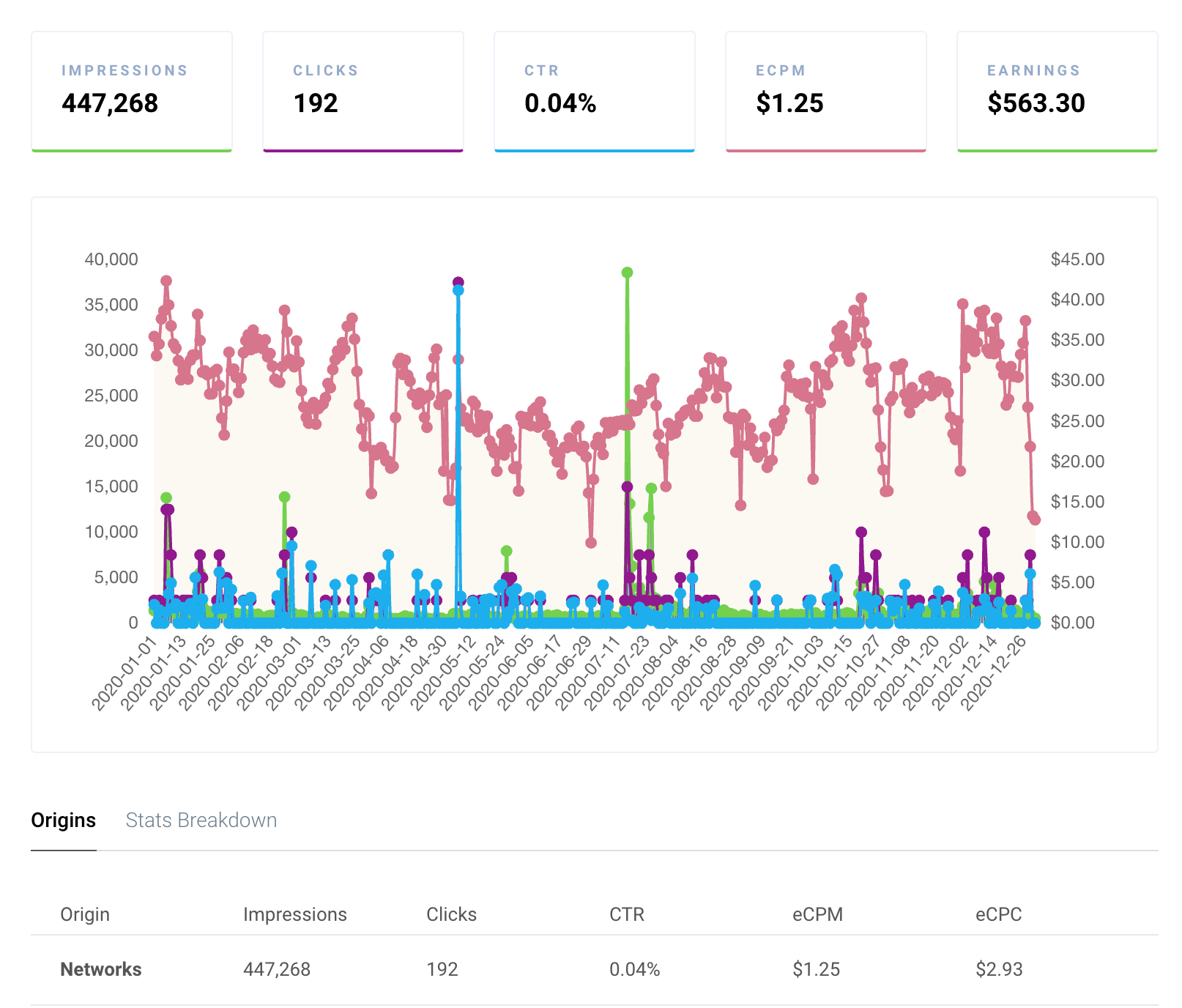
Task: Click the pink eCPM peak near 2020-01-01
Action: click(165, 280)
